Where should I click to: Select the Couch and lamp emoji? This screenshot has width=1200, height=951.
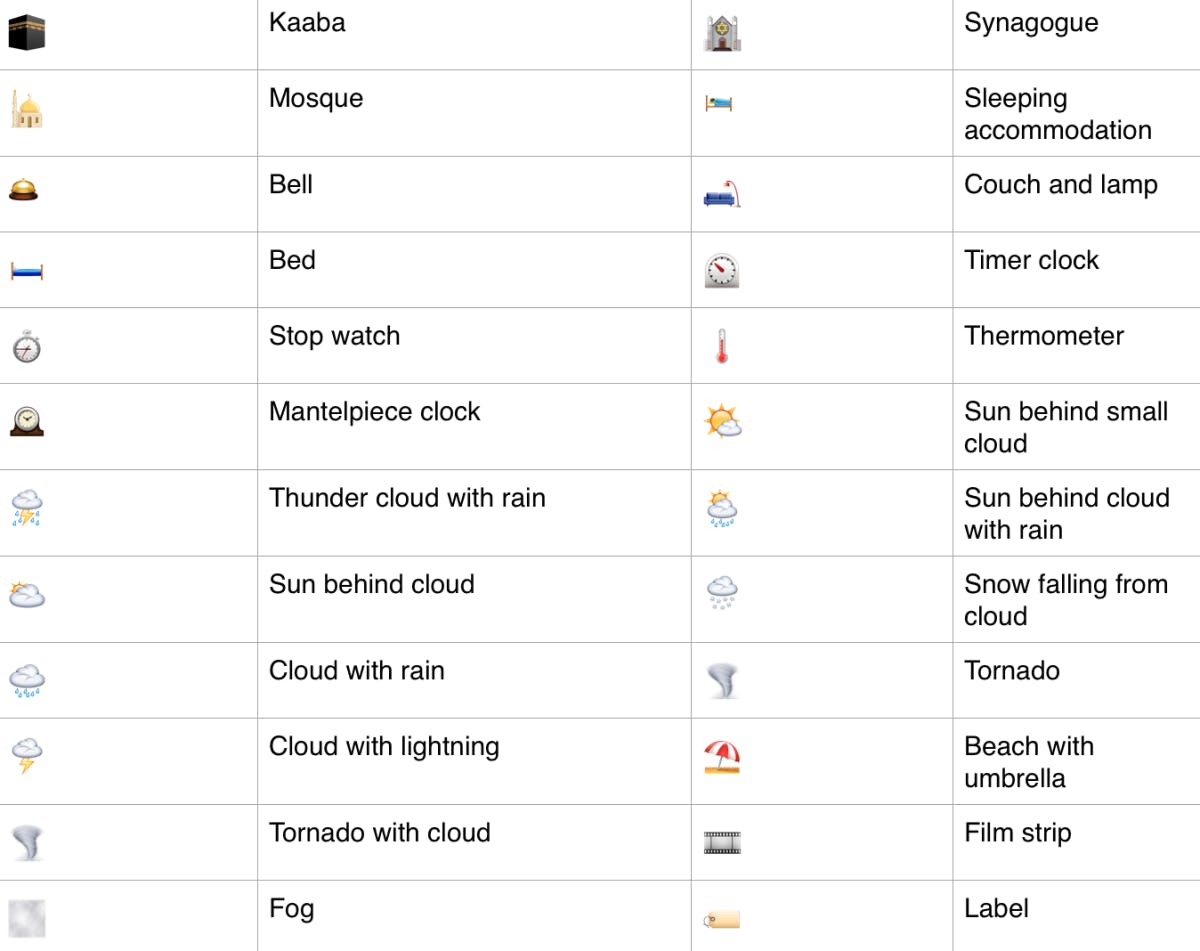tap(722, 195)
